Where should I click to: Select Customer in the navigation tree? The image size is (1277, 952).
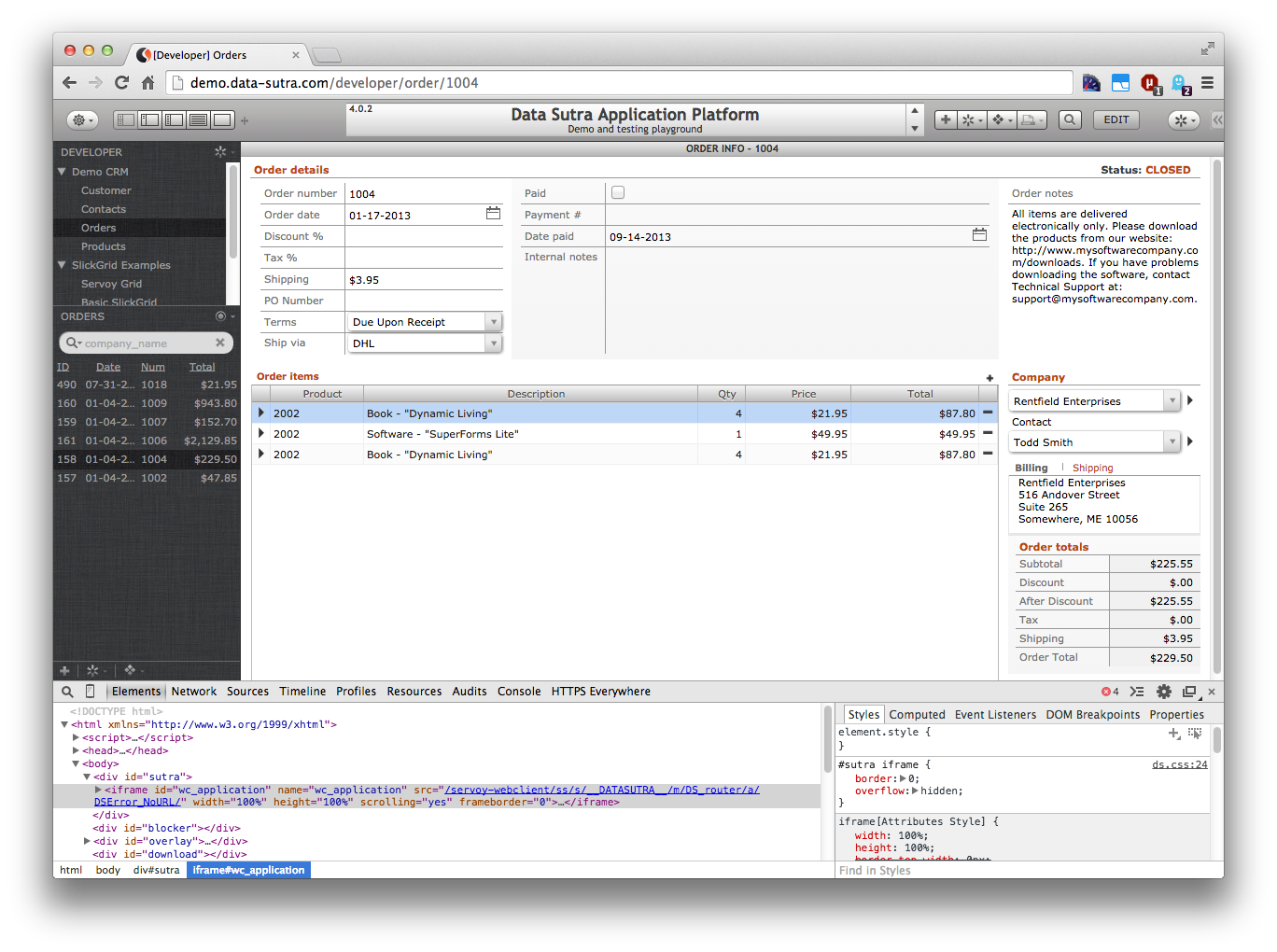click(x=106, y=190)
